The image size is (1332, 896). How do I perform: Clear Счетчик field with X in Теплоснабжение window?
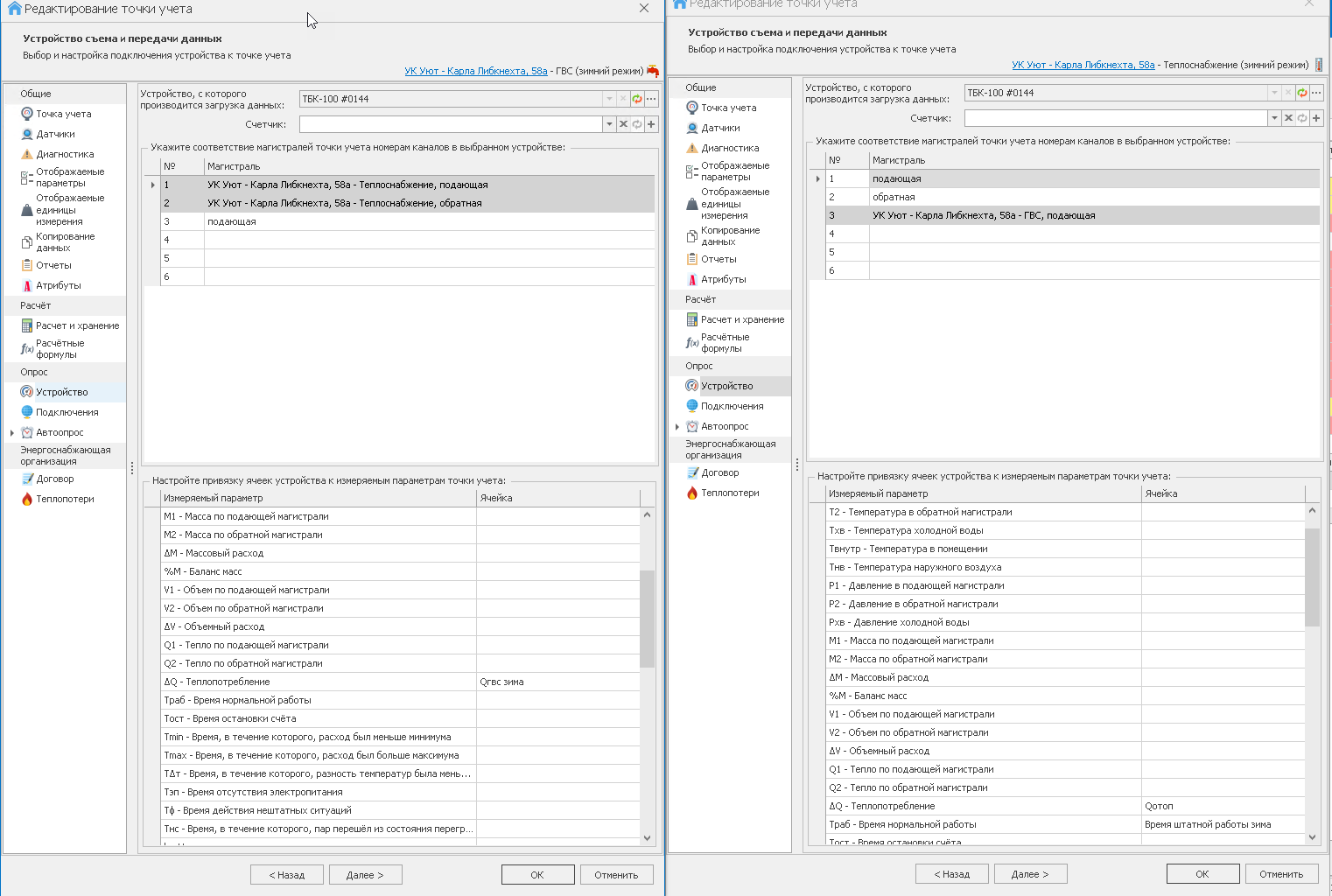coord(1288,118)
